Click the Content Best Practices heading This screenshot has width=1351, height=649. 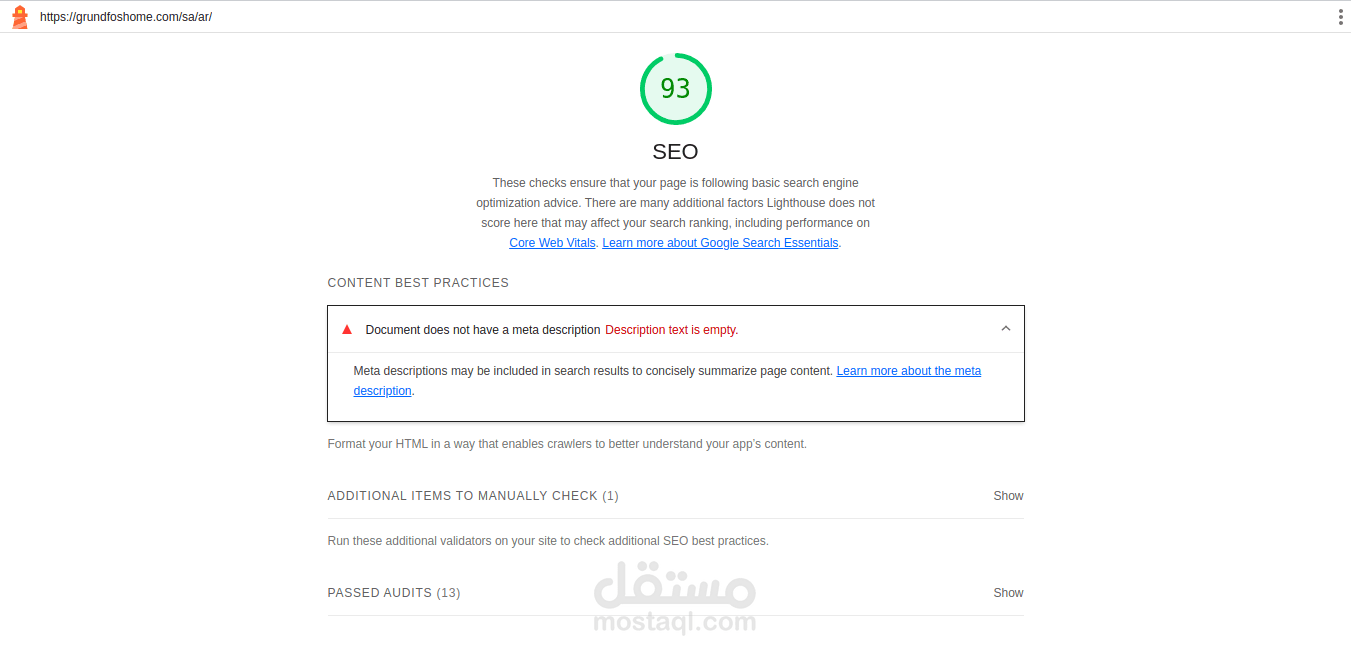point(418,283)
